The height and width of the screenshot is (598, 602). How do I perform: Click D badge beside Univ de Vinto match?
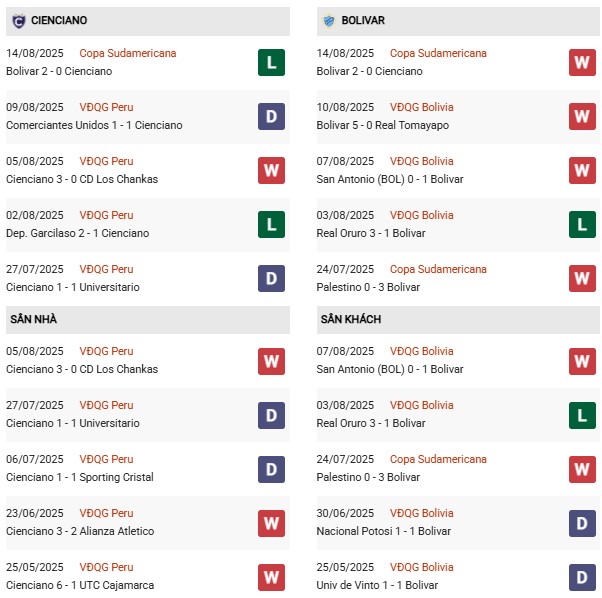click(x=582, y=576)
